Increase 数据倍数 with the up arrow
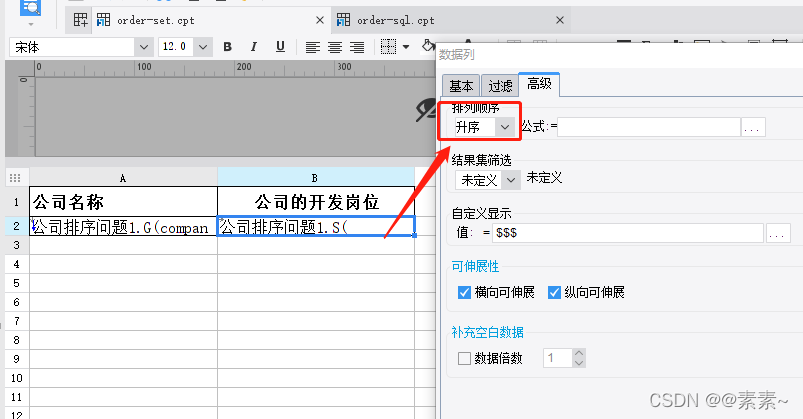Image resolution: width=803 pixels, height=419 pixels. point(579,353)
